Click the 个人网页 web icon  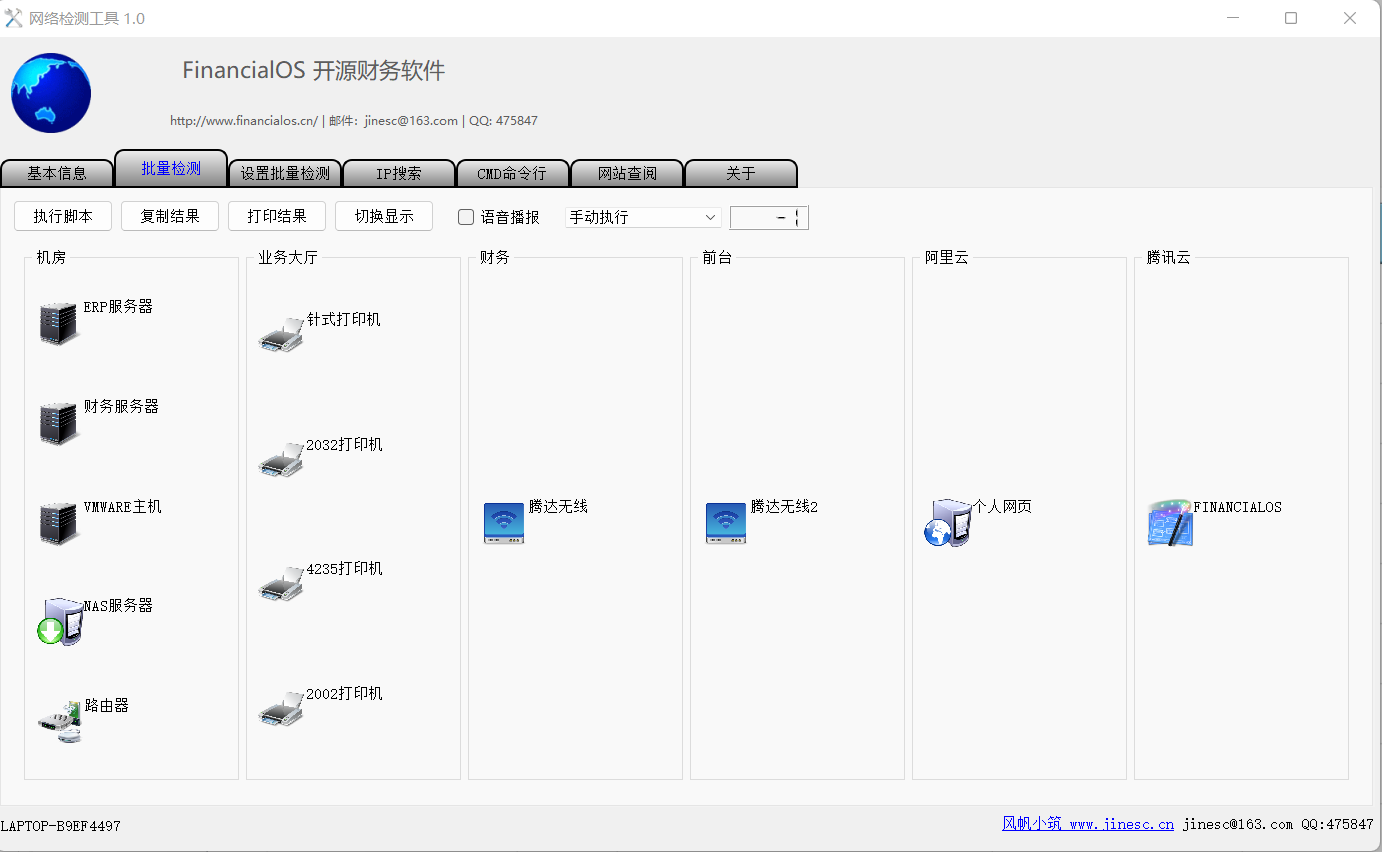coord(947,523)
